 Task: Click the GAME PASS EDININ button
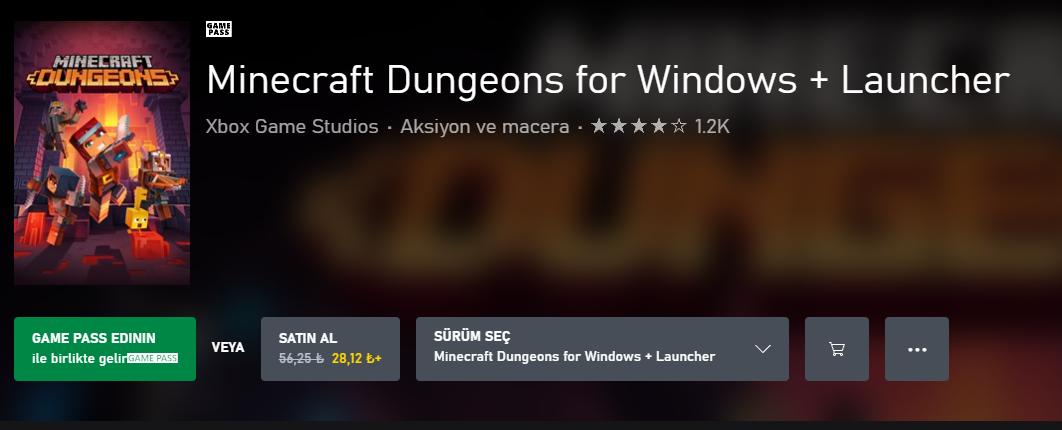(105, 349)
